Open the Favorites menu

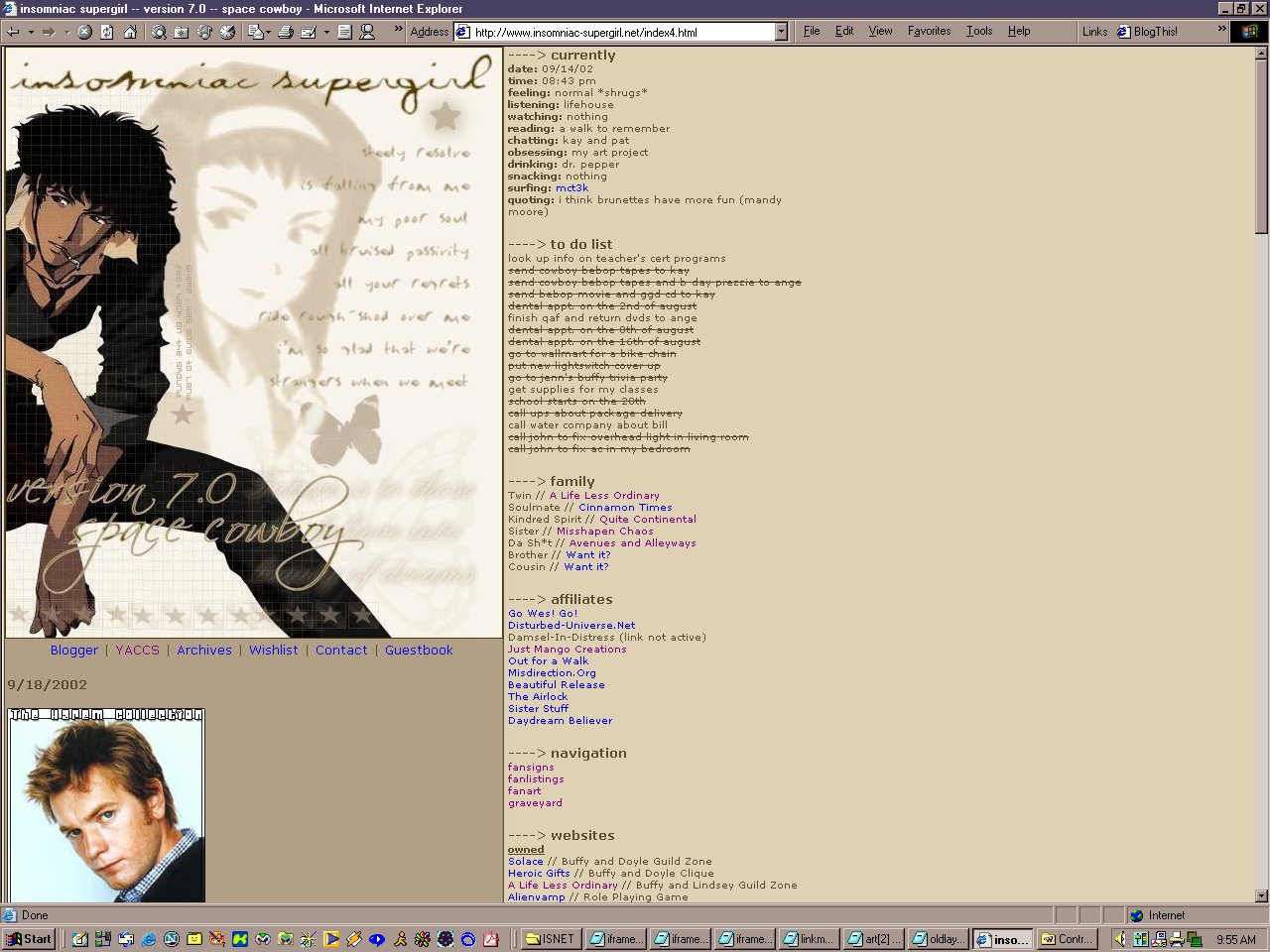[x=929, y=31]
